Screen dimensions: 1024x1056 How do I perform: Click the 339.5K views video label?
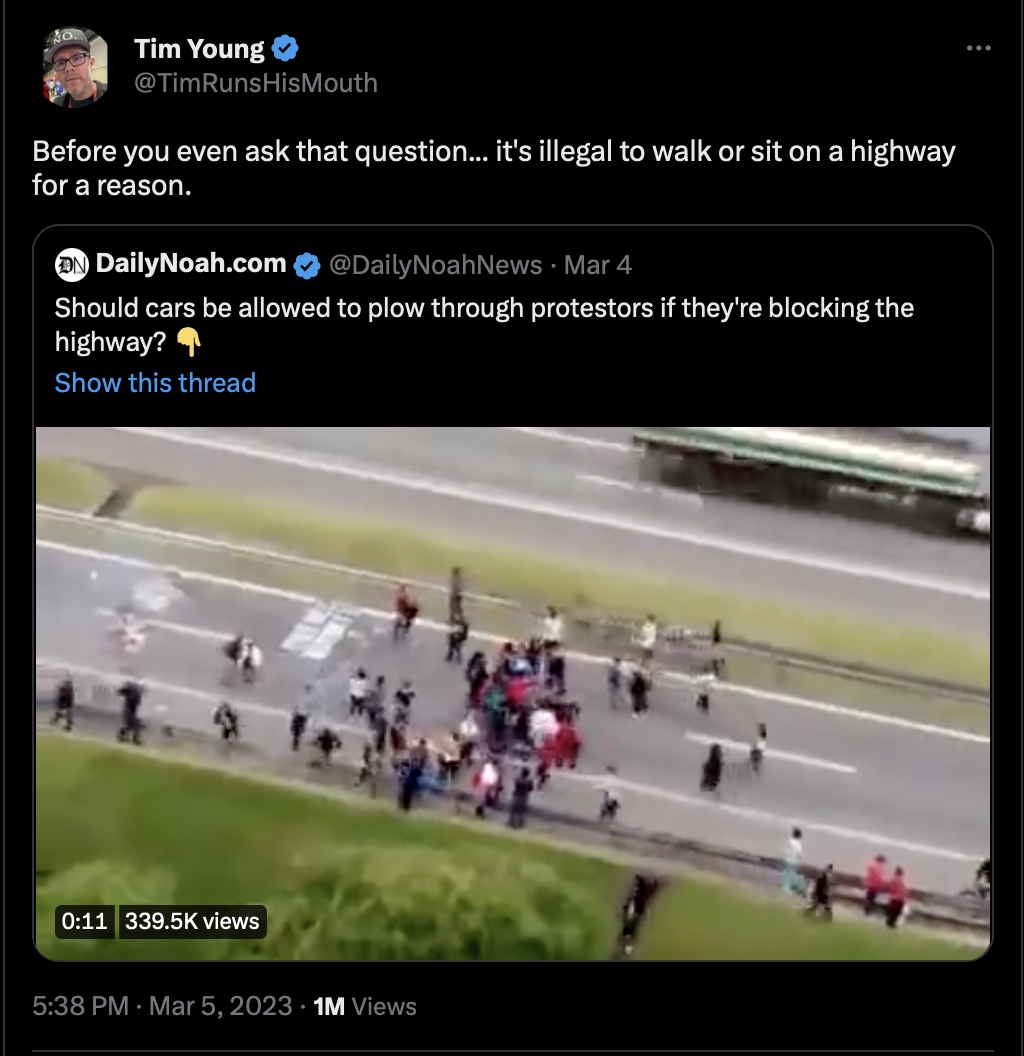(x=192, y=921)
